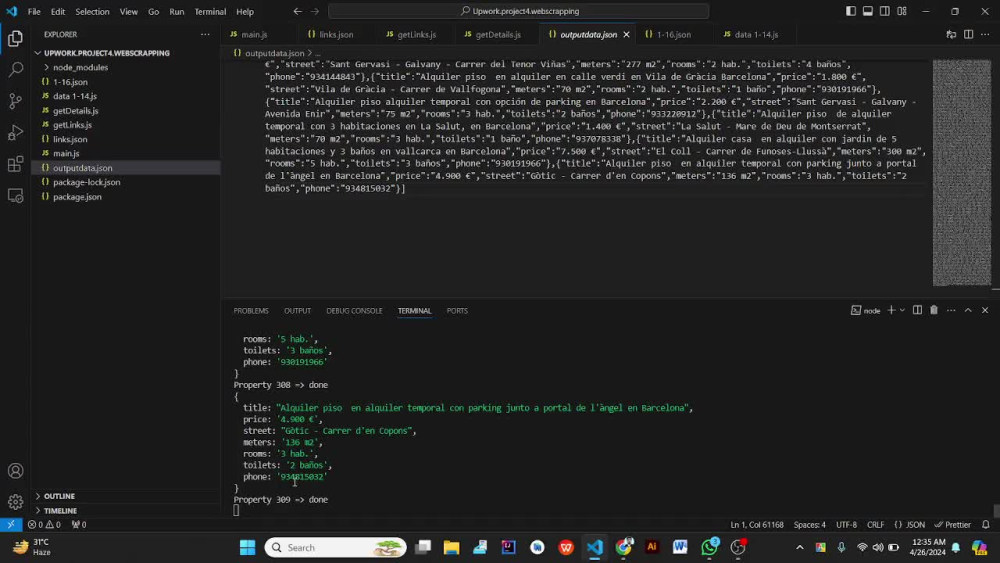Open Windows Start button
1000x563 pixels.
(x=247, y=547)
